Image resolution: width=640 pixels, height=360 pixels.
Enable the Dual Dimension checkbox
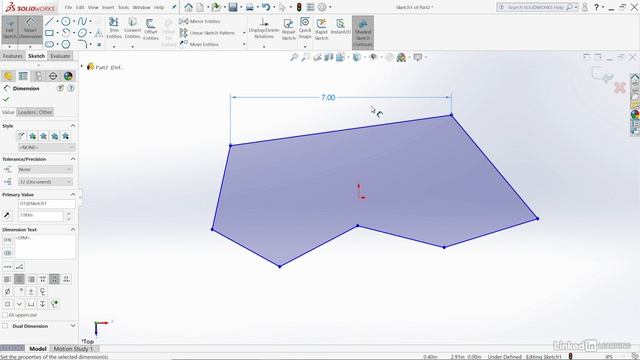[5, 326]
